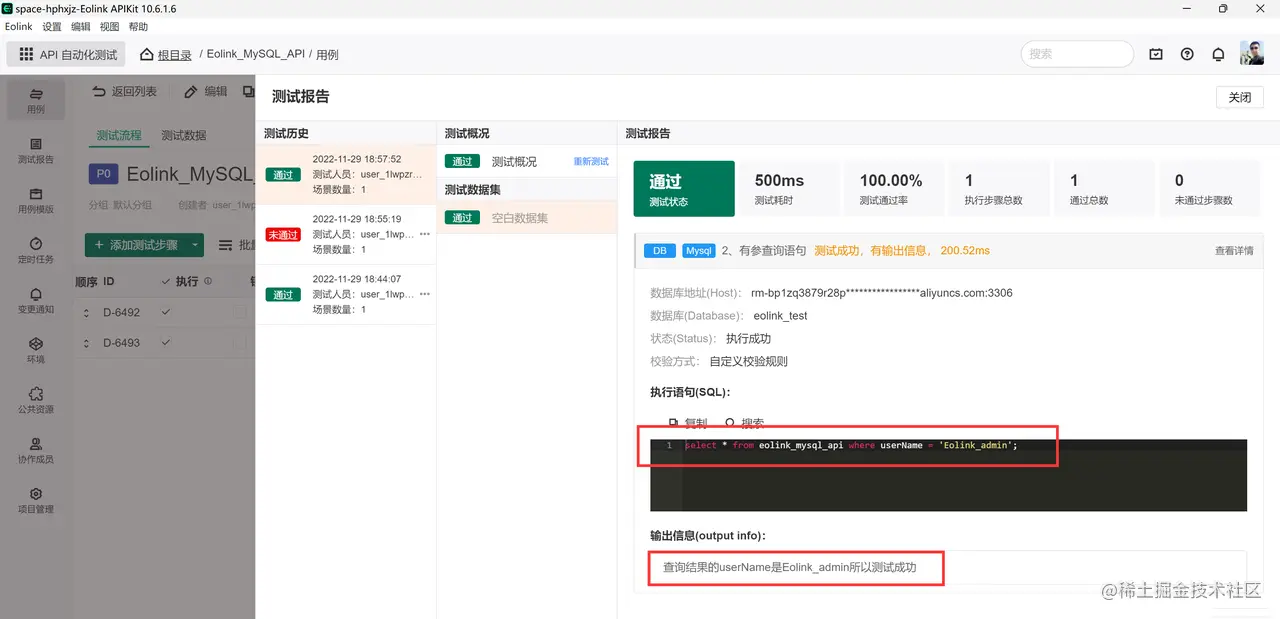Image resolution: width=1280 pixels, height=619 pixels.
Task: Click the info icon next to 执行
Action: (x=208, y=282)
